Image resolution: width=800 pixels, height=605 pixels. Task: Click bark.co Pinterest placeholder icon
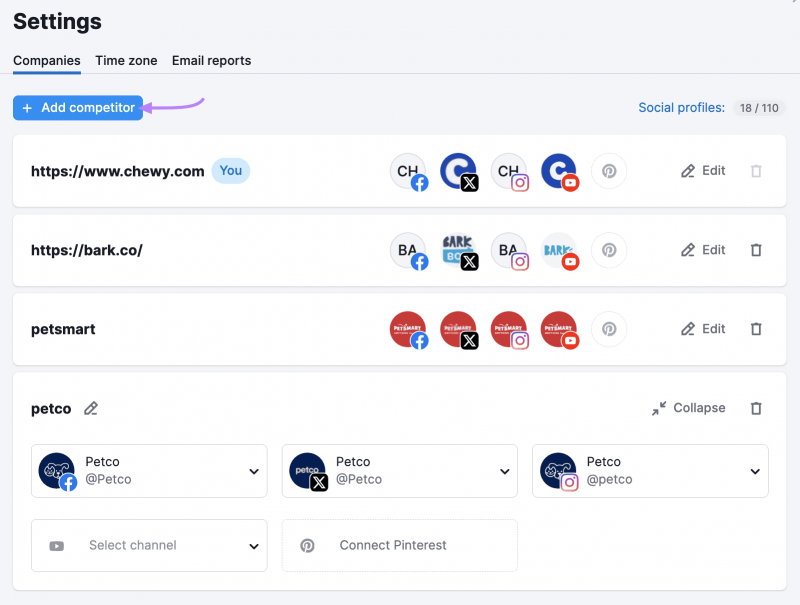coord(609,250)
